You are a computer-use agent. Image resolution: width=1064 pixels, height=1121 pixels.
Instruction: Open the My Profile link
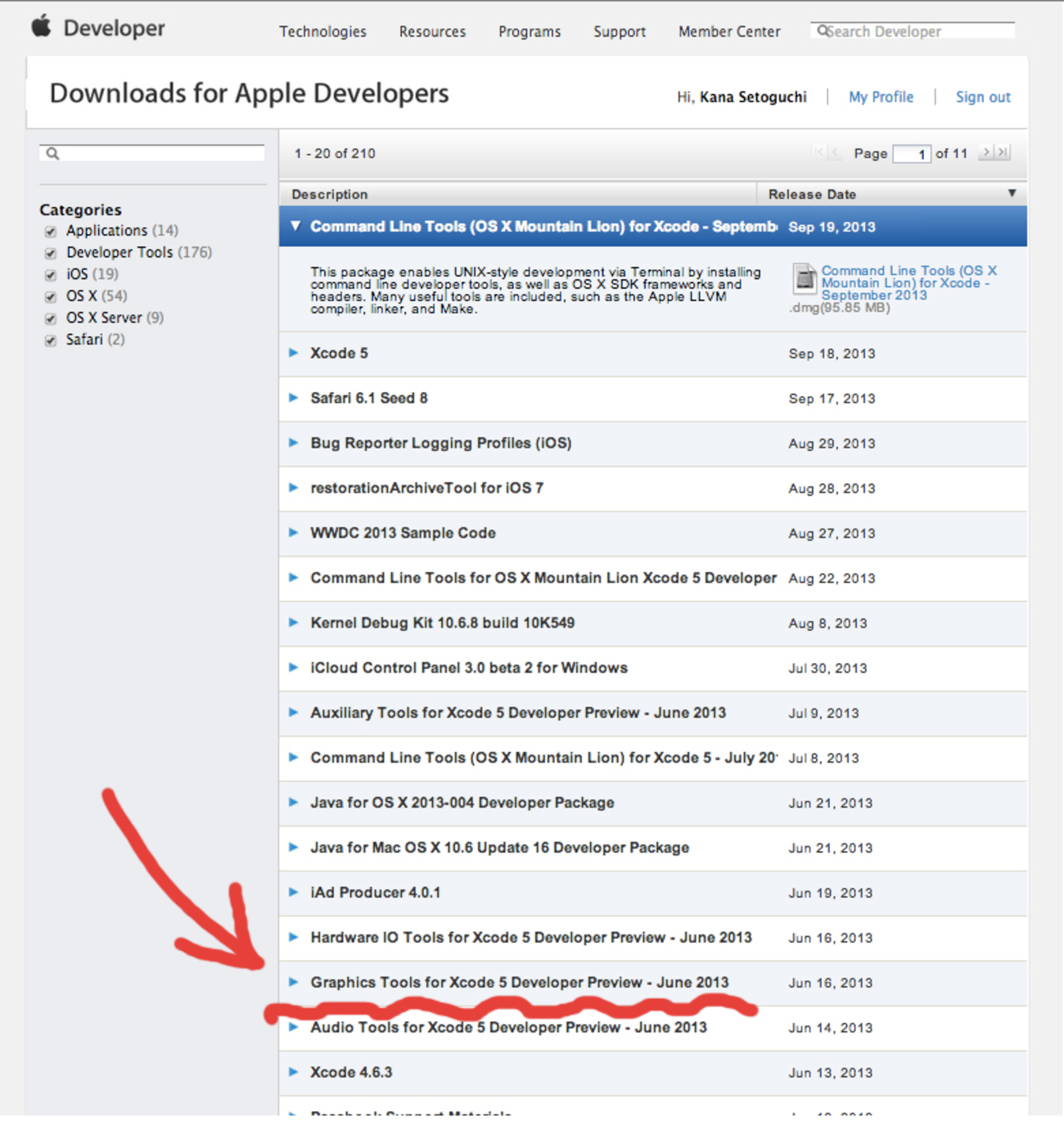click(881, 97)
